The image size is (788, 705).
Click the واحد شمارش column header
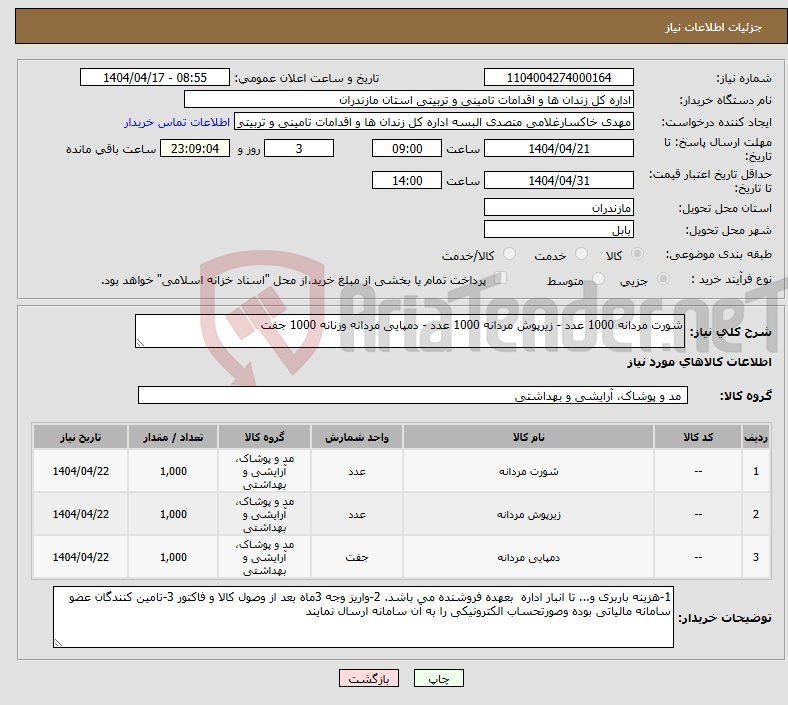(357, 437)
